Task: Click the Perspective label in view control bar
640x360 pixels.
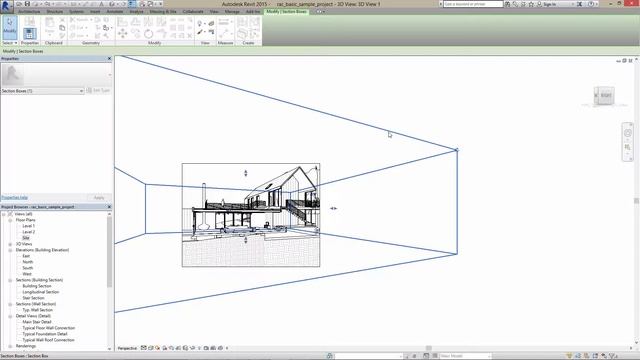Action: [x=127, y=348]
